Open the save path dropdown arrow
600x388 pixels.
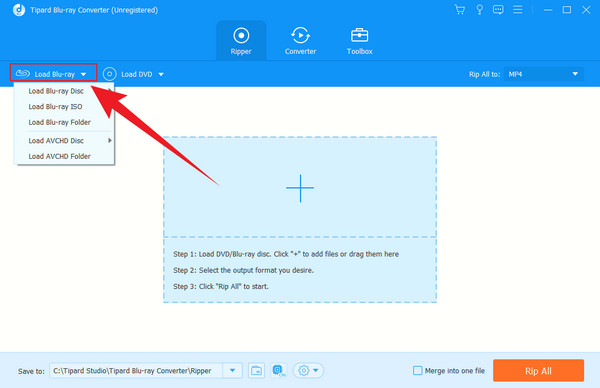coord(232,370)
